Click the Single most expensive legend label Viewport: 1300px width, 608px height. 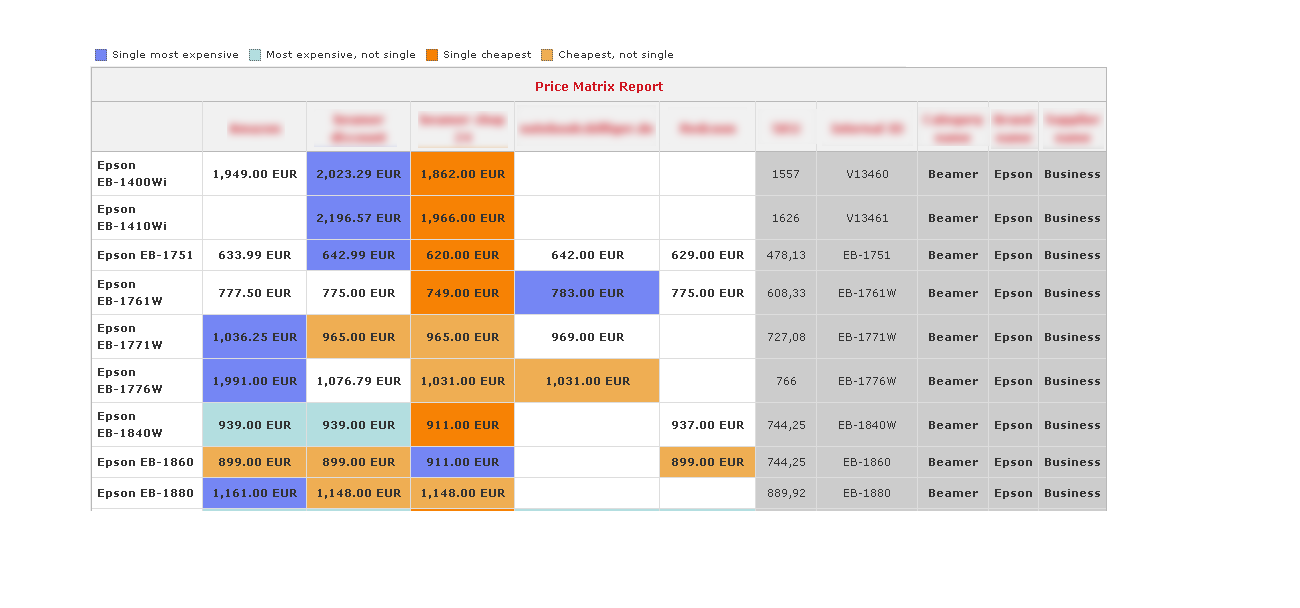coord(175,55)
